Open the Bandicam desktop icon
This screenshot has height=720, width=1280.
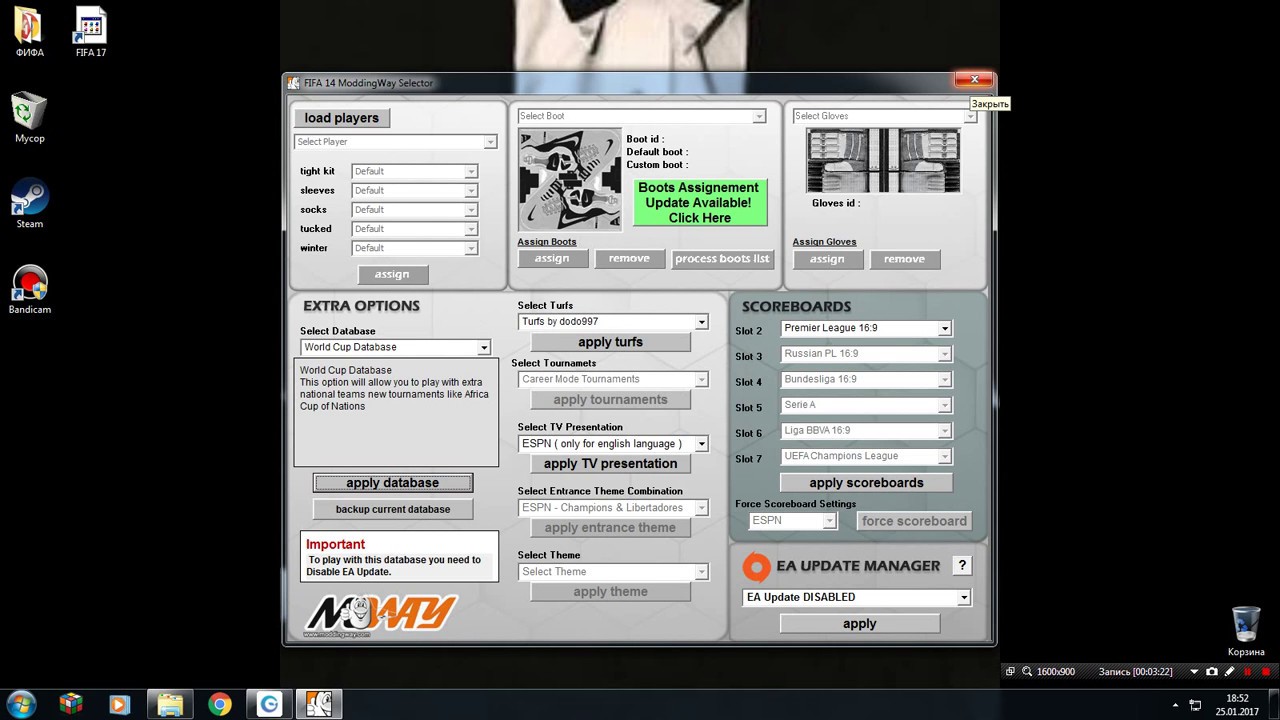29,290
